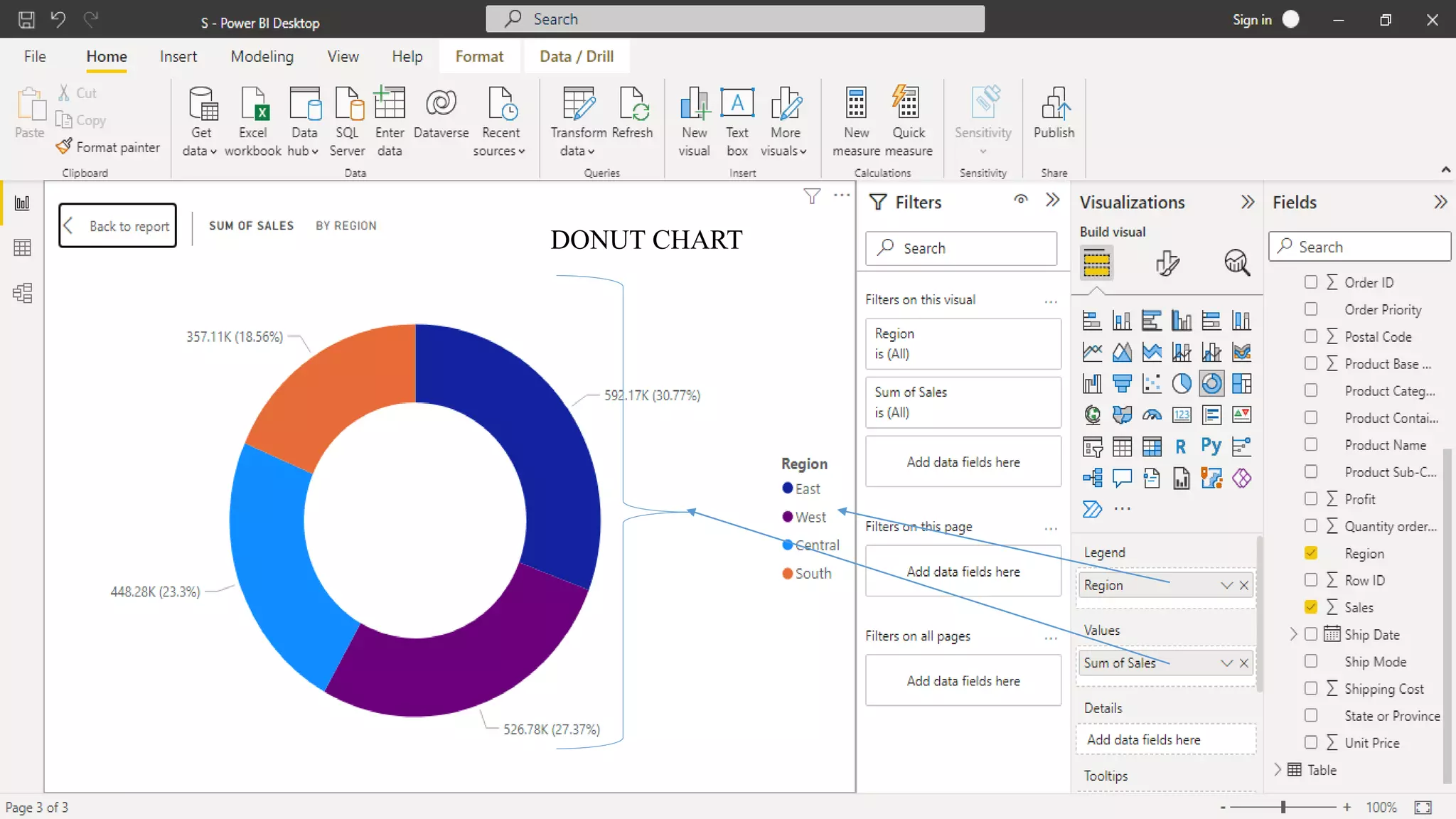Open the Analytics magnifier icon
Screen dimensions: 1456x819
pyautogui.click(x=1237, y=263)
